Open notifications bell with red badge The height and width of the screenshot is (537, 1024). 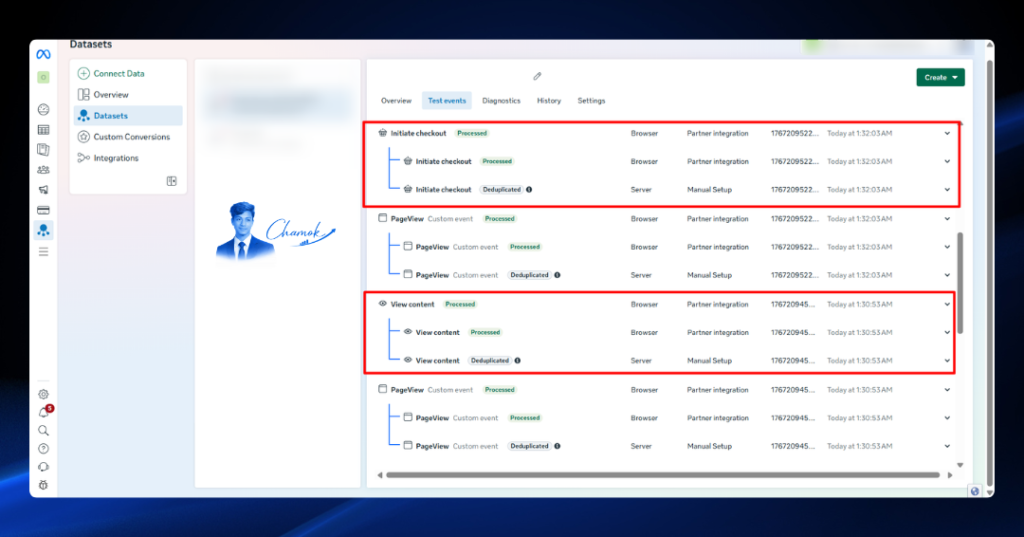[44, 412]
